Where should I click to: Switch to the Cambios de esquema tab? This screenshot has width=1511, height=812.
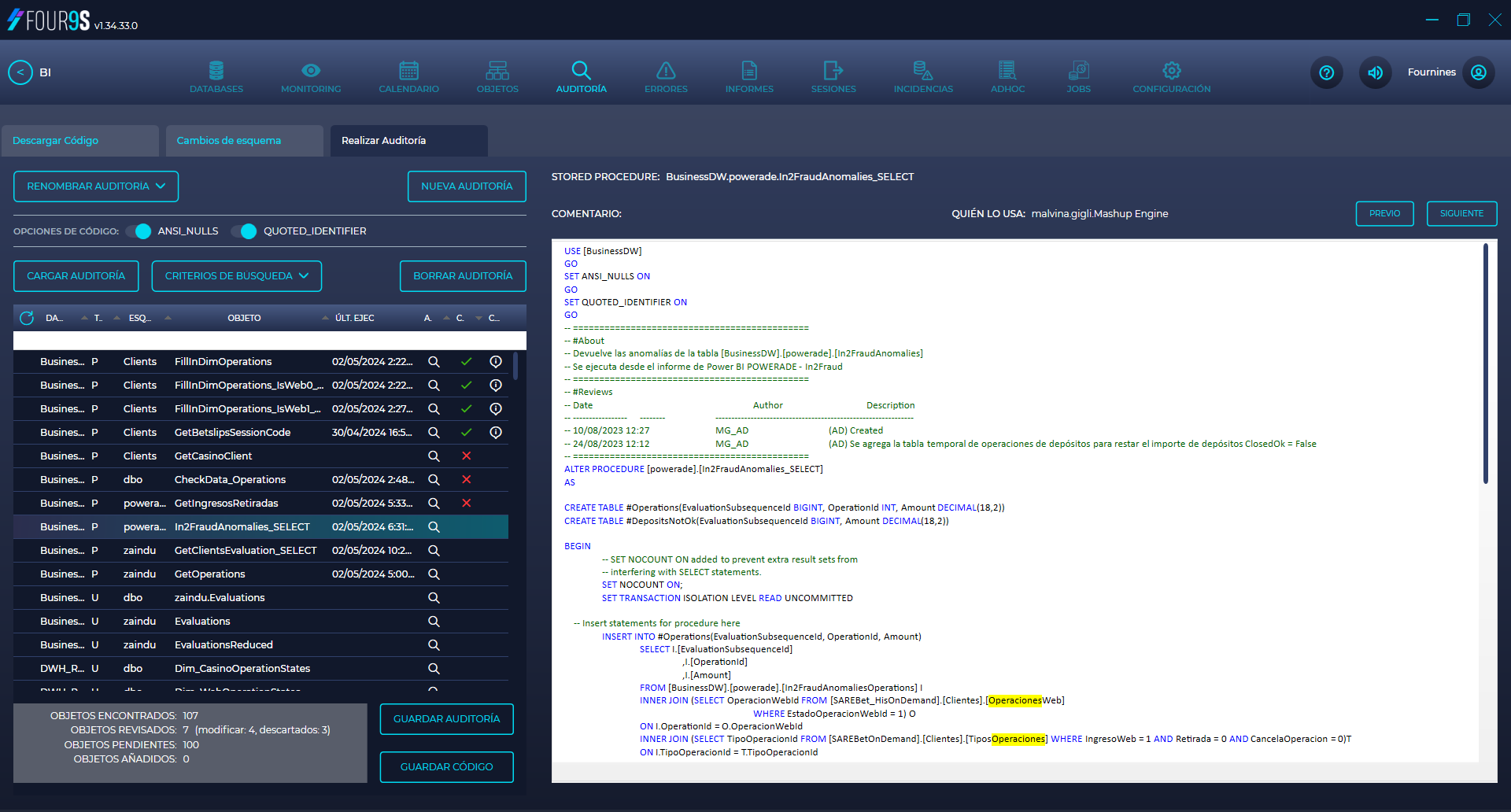pyautogui.click(x=229, y=140)
